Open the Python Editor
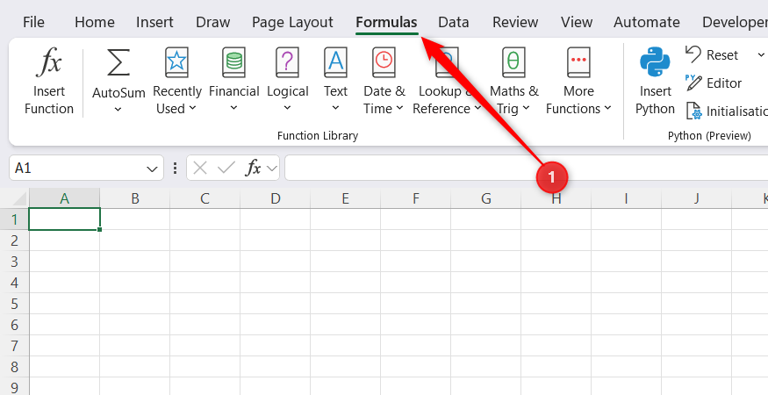Image resolution: width=768 pixels, height=395 pixels. pos(714,83)
